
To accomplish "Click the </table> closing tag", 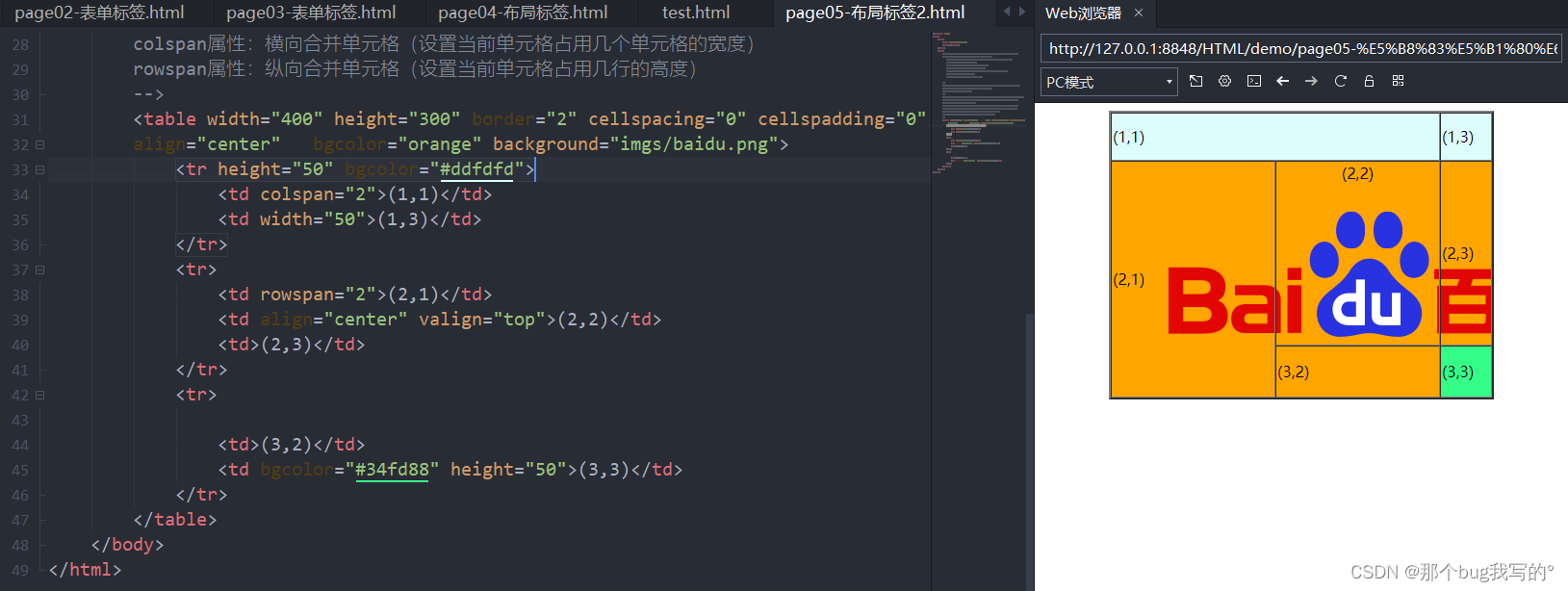I will point(175,520).
